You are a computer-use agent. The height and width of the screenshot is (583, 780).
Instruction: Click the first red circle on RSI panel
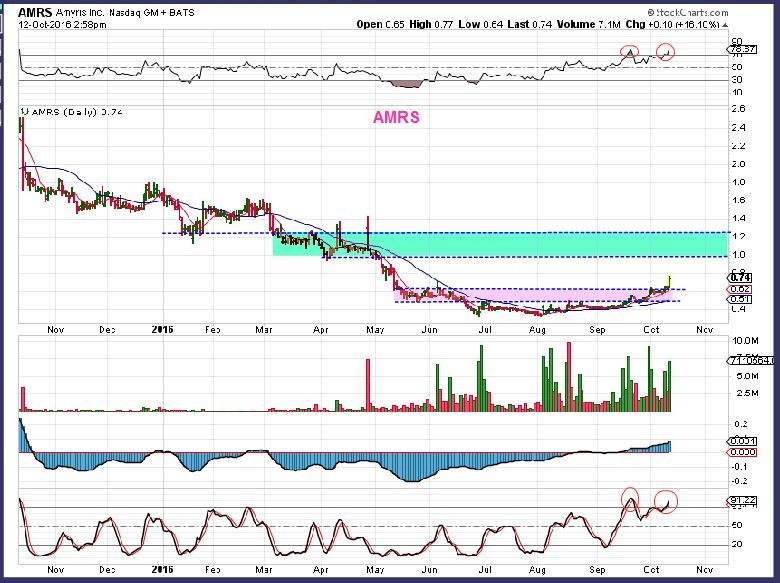629,52
